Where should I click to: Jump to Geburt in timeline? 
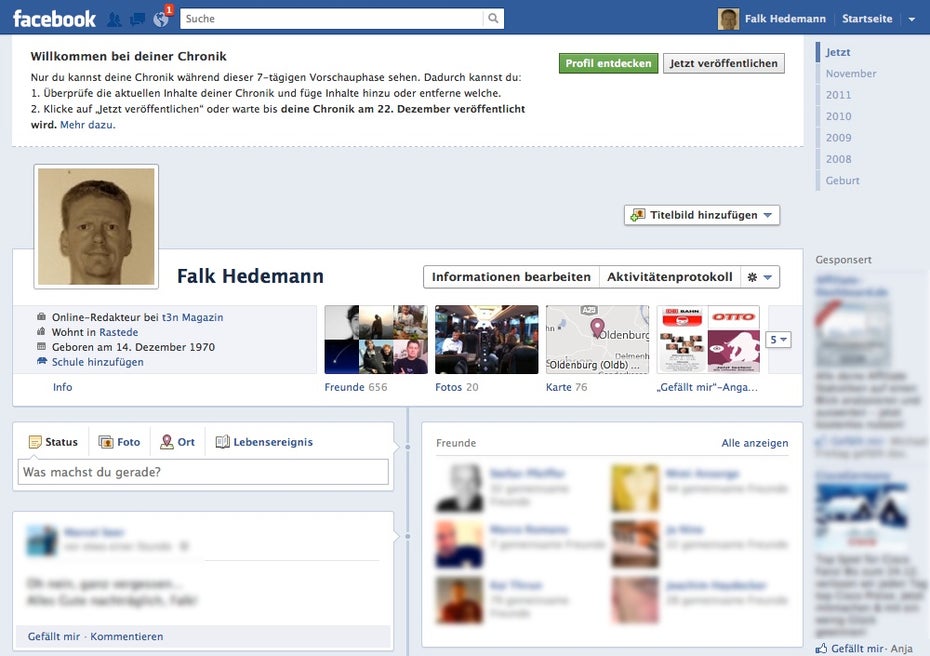842,180
